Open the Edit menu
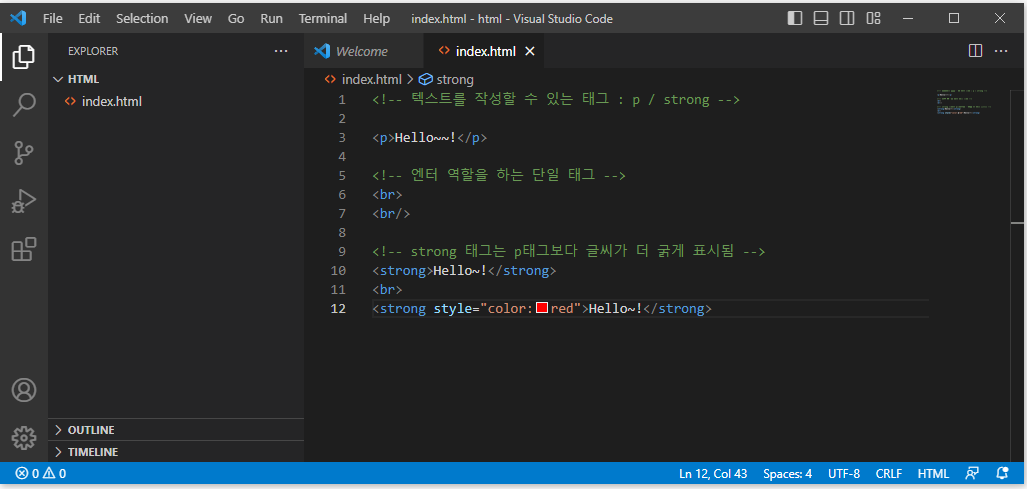The width and height of the screenshot is (1027, 489). pos(89,18)
